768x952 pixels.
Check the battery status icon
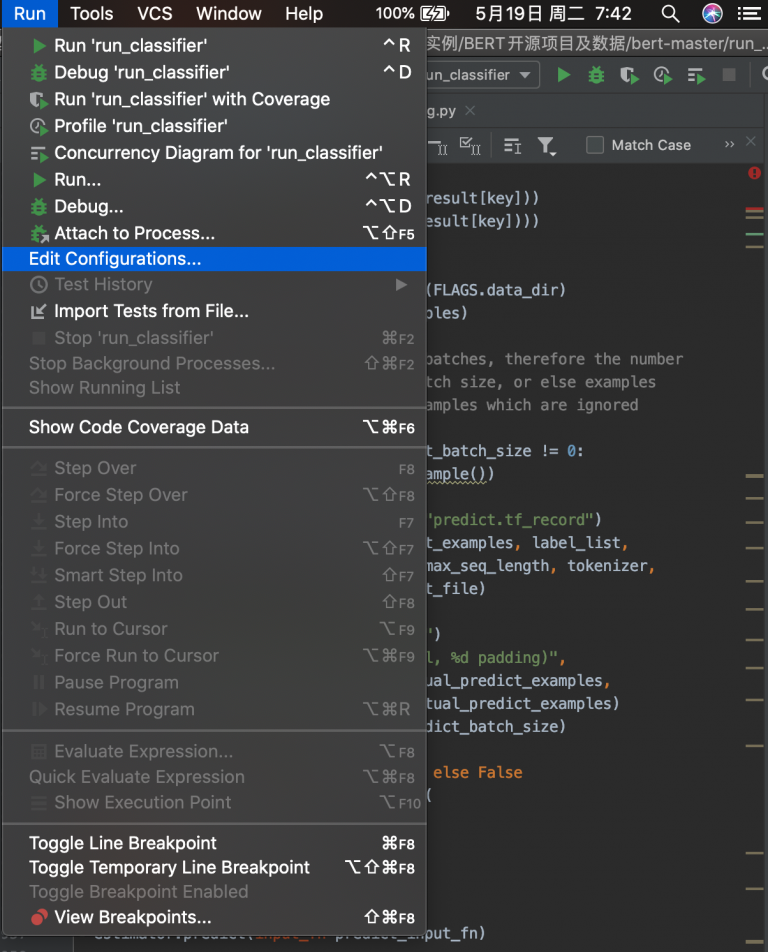(x=435, y=13)
